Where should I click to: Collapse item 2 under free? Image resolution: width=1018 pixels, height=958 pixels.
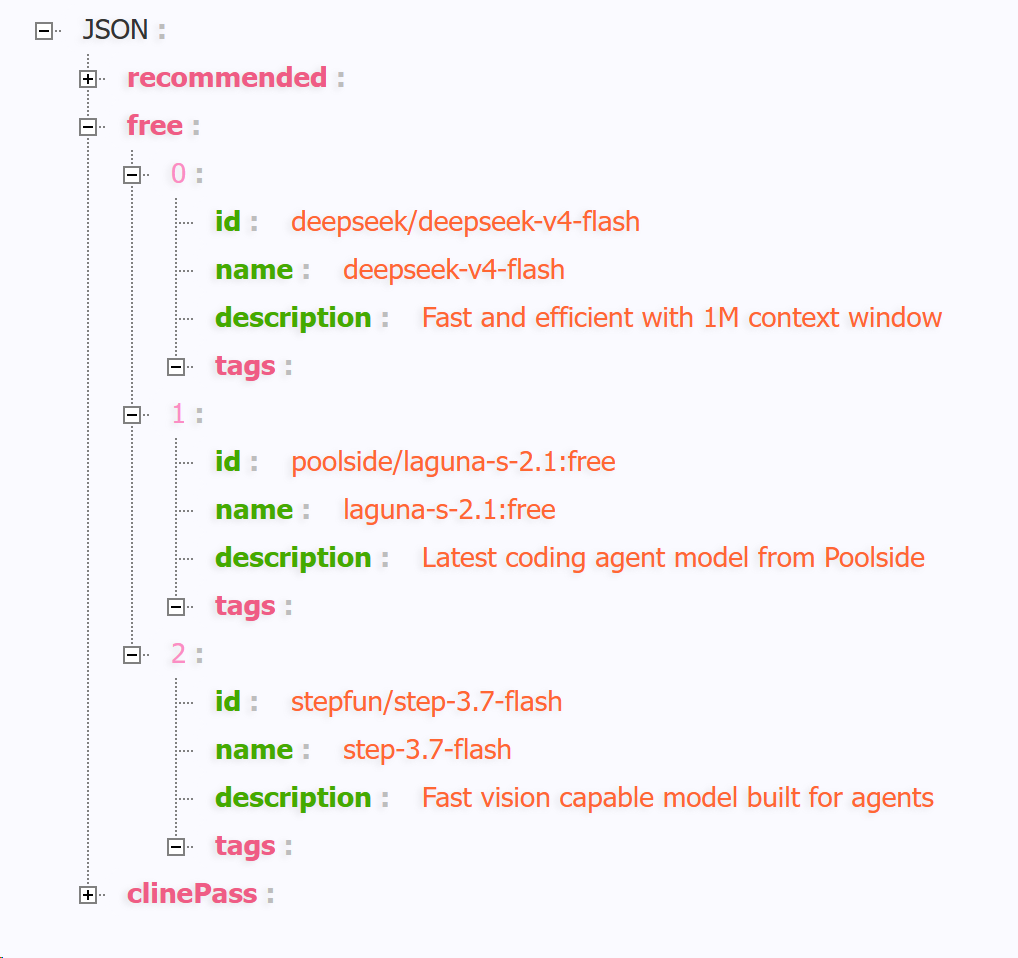pos(132,655)
